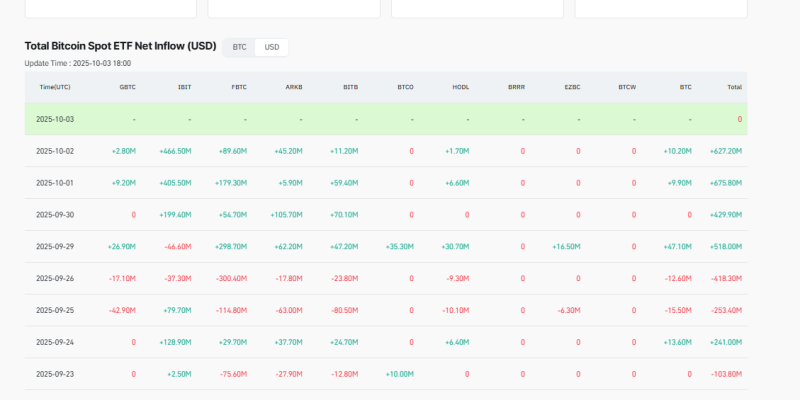The width and height of the screenshot is (800, 400).
Task: Select the BTCW column header
Action: (627, 87)
